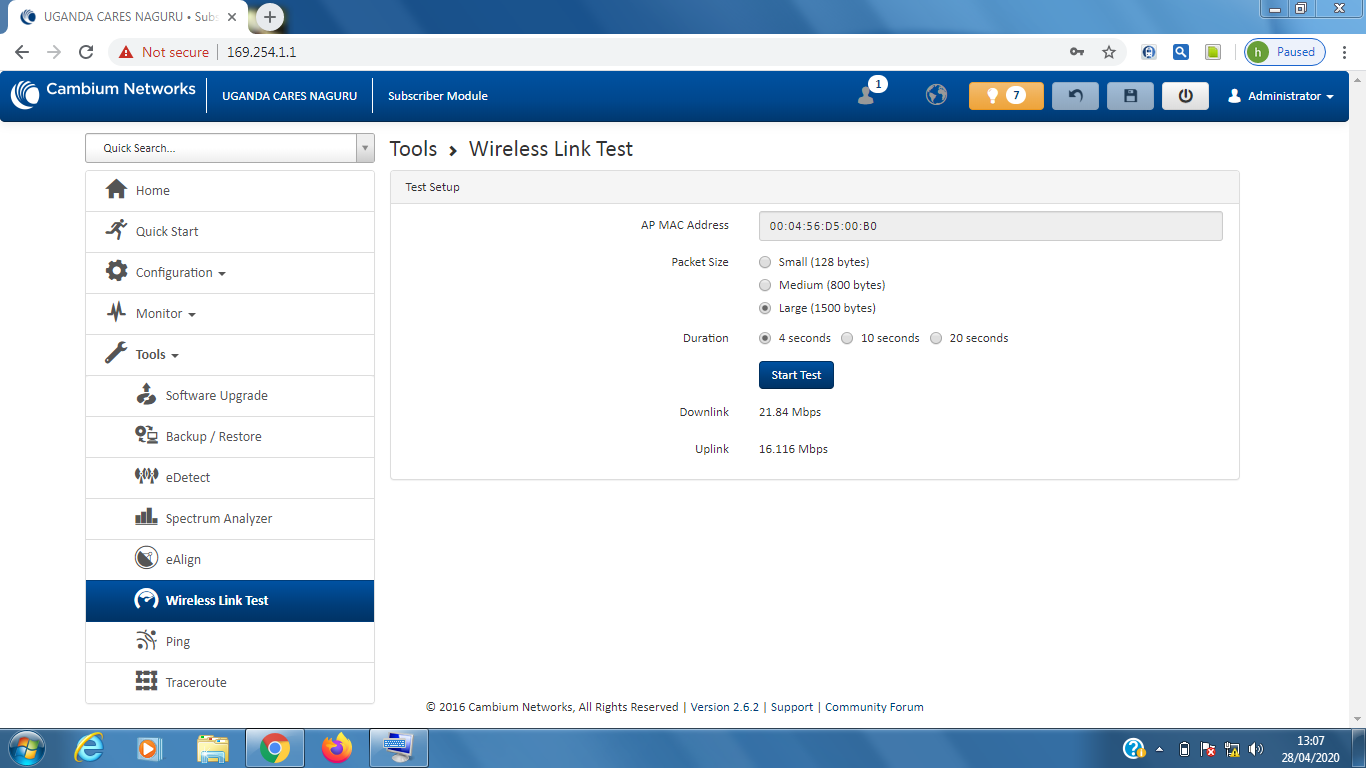
Task: Click the save configuration disk icon
Action: tap(1130, 96)
